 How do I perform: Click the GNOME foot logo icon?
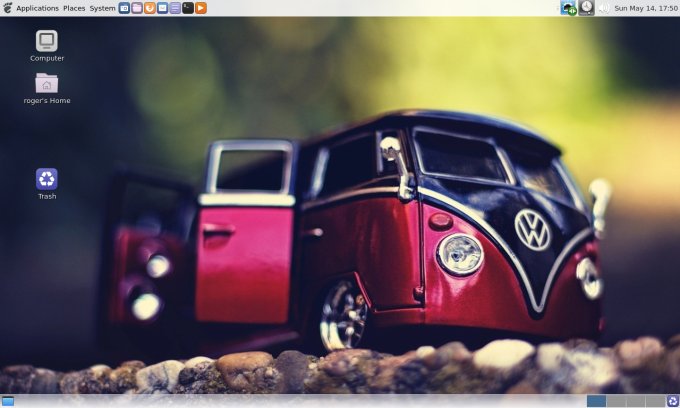point(7,8)
